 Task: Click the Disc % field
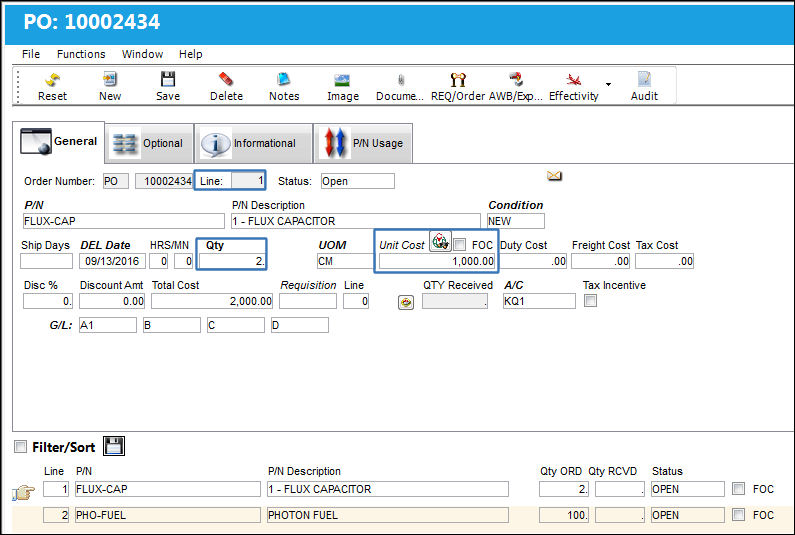[48, 301]
